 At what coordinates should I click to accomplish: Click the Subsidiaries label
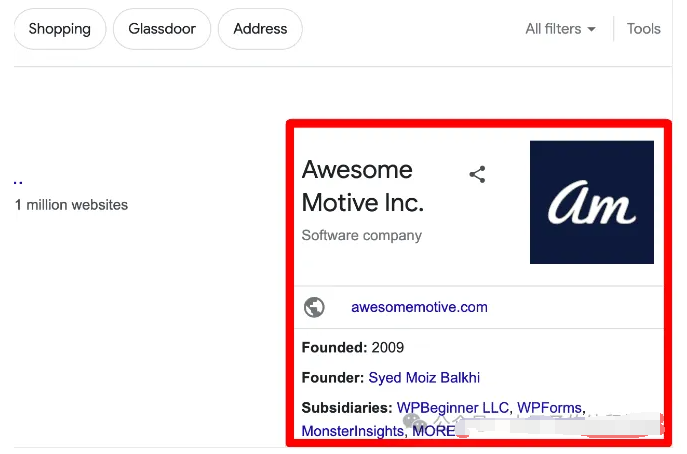pos(346,408)
